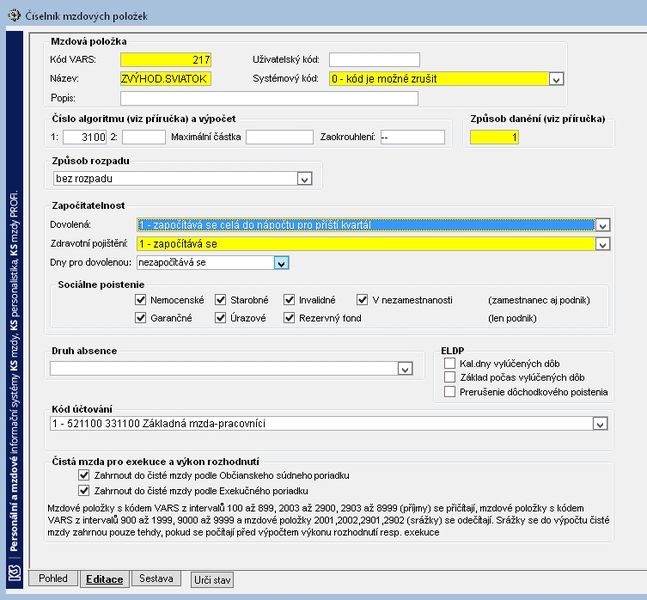The height and width of the screenshot is (600, 647).
Task: Expand the Zdravotní pojištění dropdown
Action: [602, 244]
